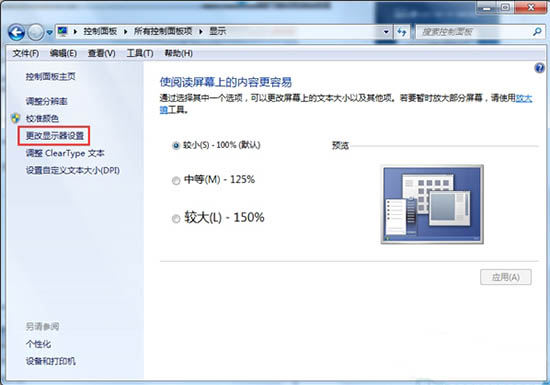Minimize the window
Viewport: 550px width, 385px height.
point(487,7)
